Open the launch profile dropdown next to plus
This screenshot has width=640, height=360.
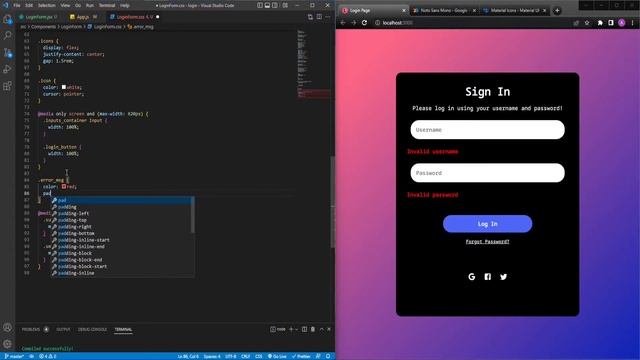(x=296, y=329)
